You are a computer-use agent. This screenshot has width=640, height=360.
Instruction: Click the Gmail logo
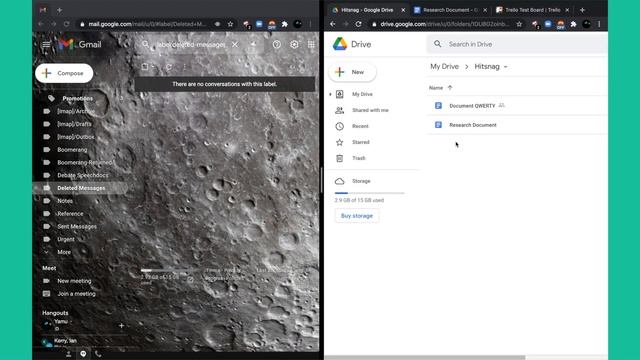pos(80,44)
